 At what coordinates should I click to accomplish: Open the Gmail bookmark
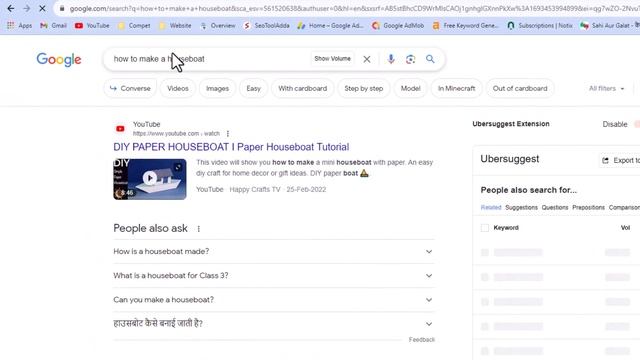tap(53, 25)
